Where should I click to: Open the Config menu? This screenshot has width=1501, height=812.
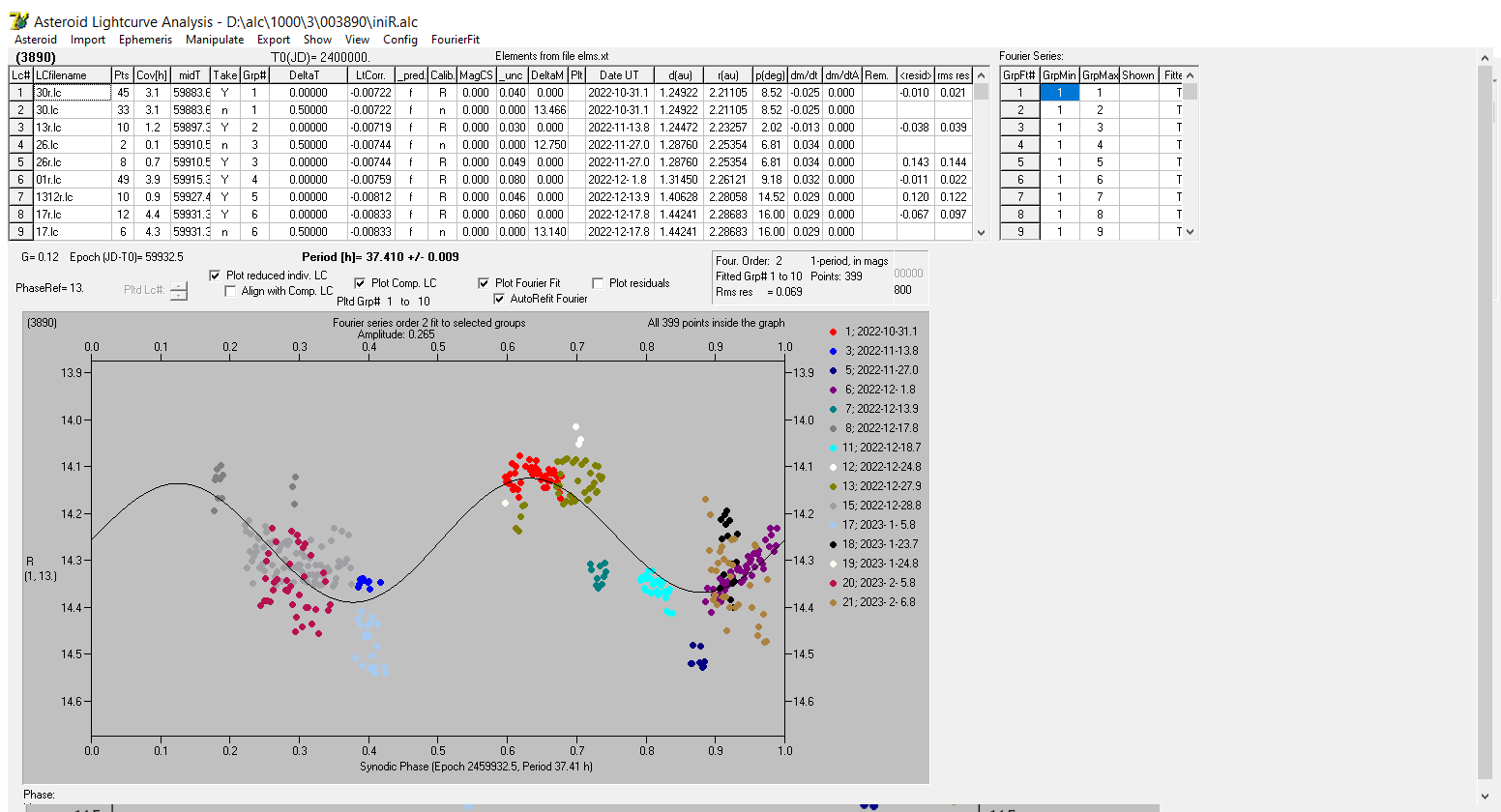400,40
